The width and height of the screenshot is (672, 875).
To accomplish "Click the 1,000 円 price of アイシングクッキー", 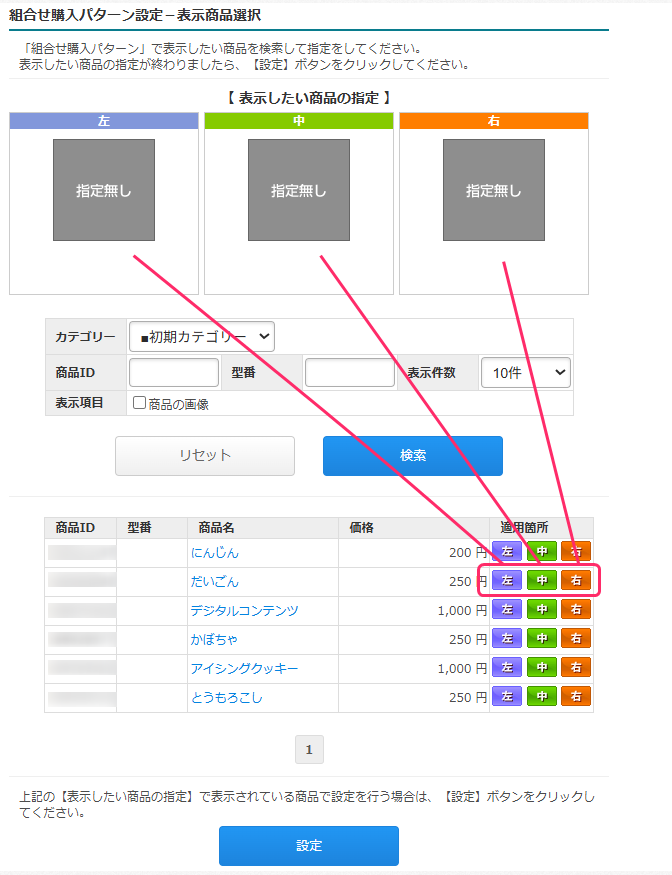I will [x=462, y=669].
